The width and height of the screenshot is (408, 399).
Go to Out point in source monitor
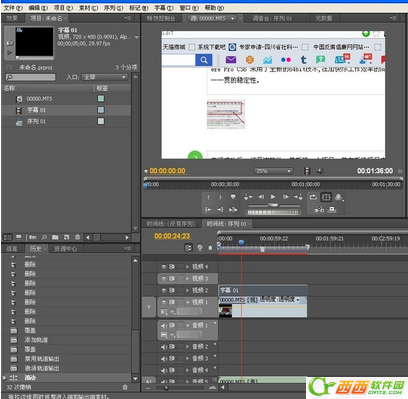pos(220,209)
